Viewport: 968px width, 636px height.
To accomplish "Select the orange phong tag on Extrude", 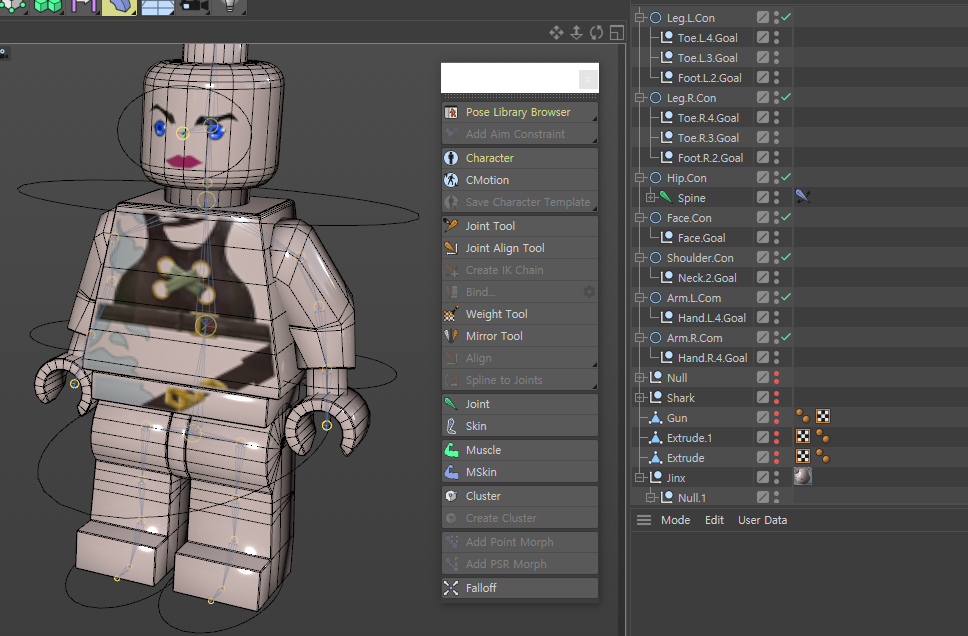I will click(823, 457).
